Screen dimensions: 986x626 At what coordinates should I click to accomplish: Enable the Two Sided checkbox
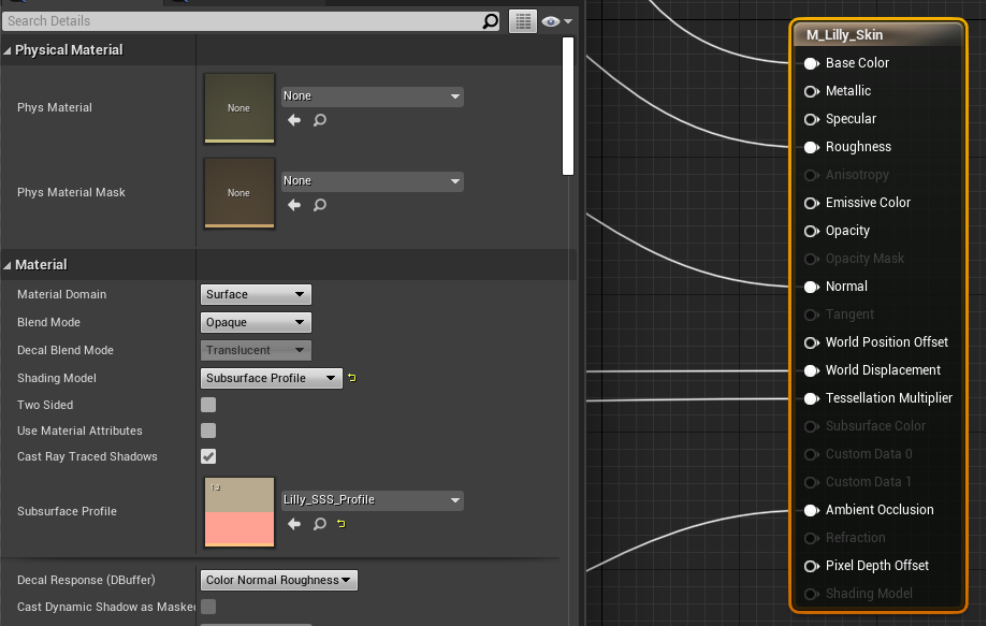coord(208,405)
